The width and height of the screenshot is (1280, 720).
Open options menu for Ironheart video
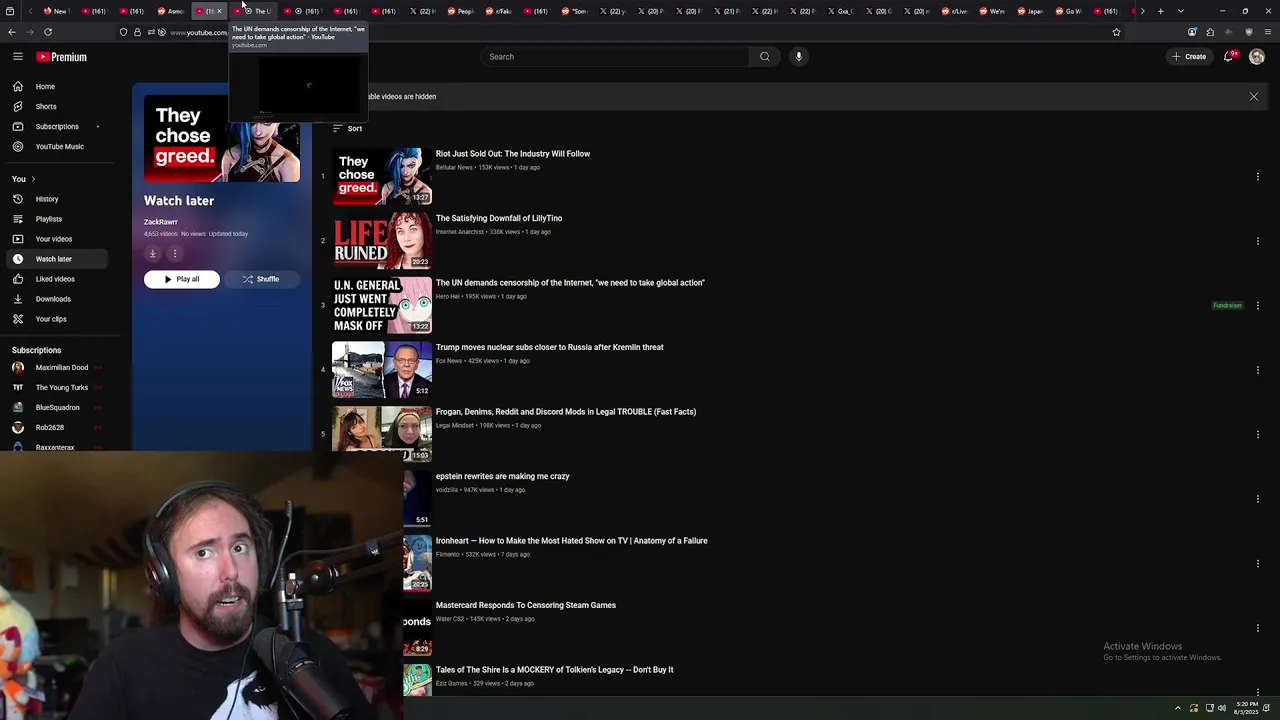(1258, 563)
